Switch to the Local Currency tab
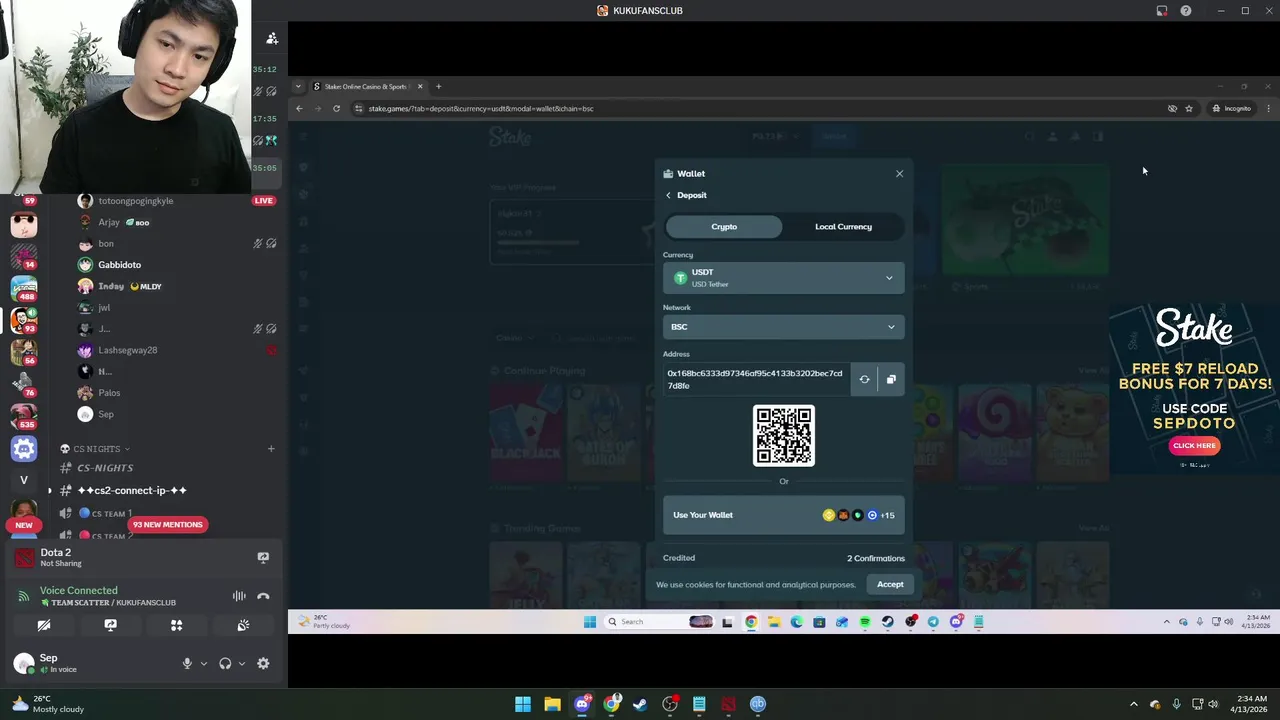 point(843,227)
